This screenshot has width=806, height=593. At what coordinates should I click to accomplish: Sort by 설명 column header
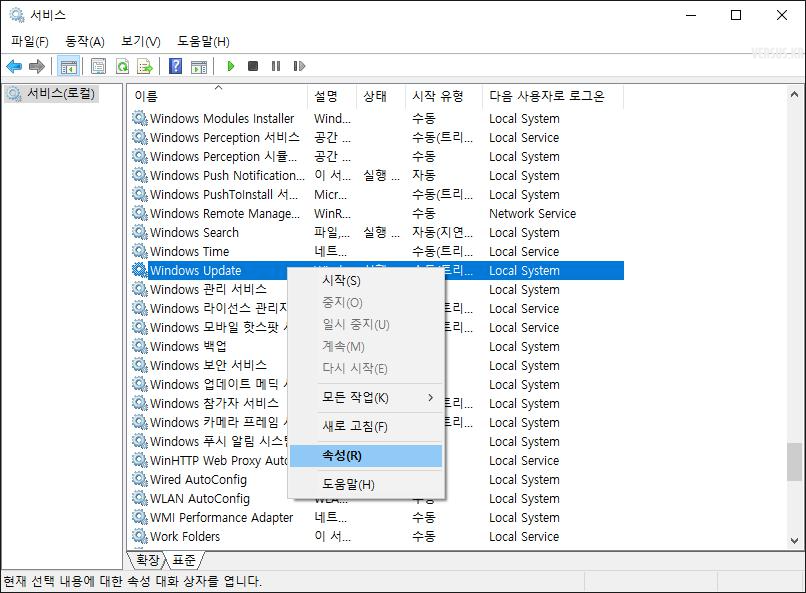pos(333,96)
